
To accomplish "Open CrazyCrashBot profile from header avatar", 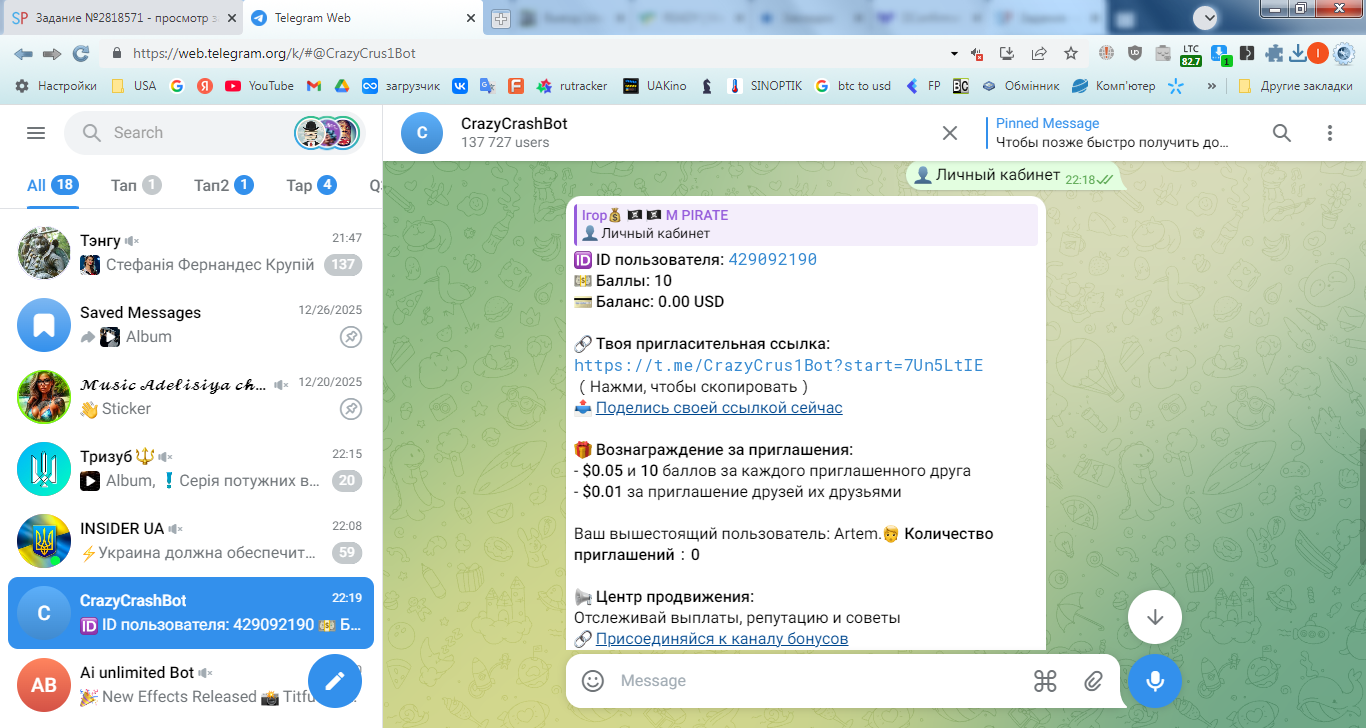I will tap(422, 133).
